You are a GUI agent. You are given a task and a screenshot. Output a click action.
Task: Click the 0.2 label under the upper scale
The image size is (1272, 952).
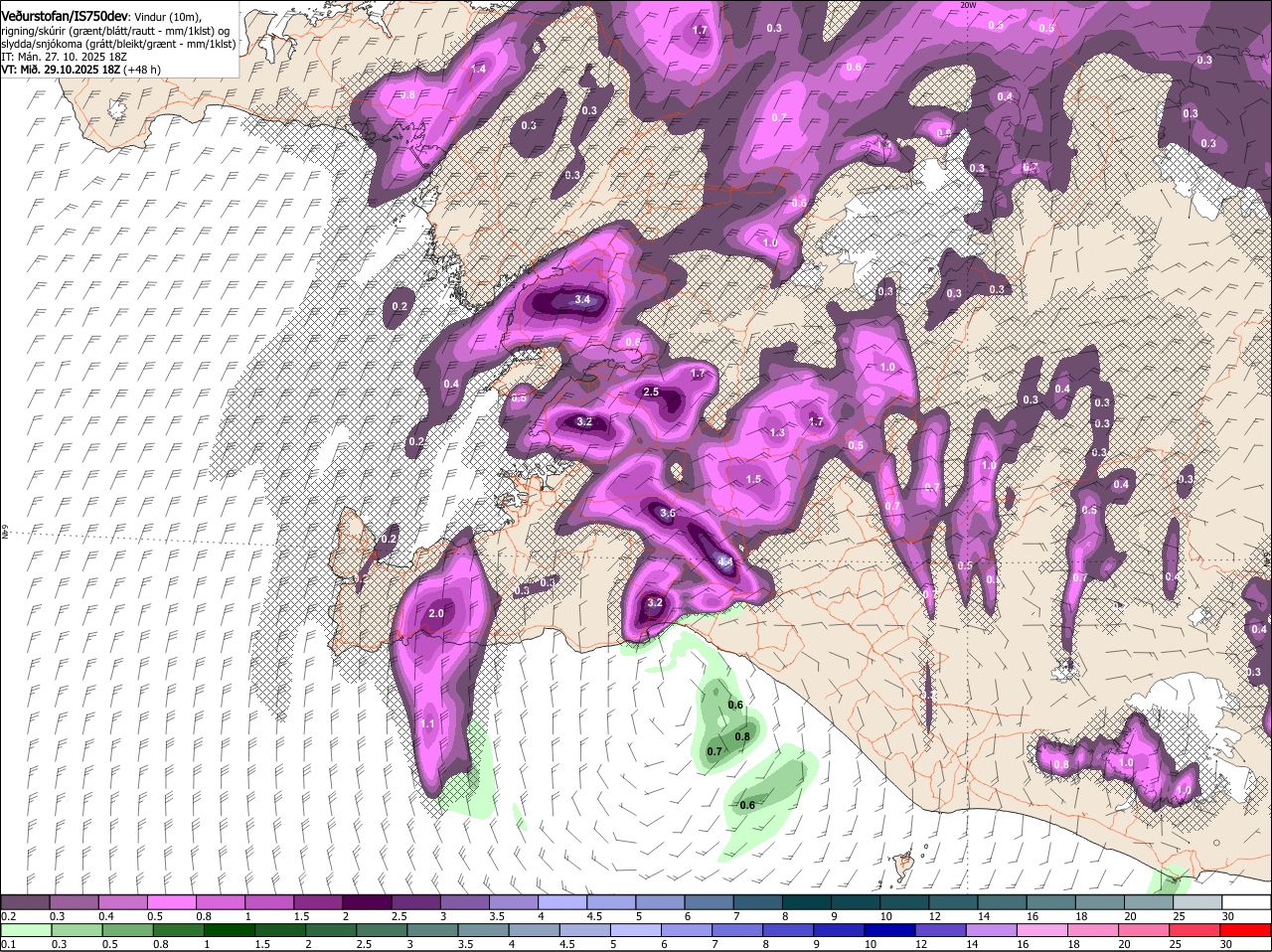9,915
